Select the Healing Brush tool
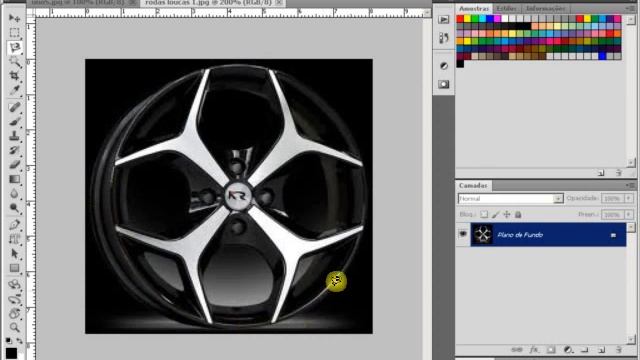This screenshot has width=640, height=360. tap(14, 107)
